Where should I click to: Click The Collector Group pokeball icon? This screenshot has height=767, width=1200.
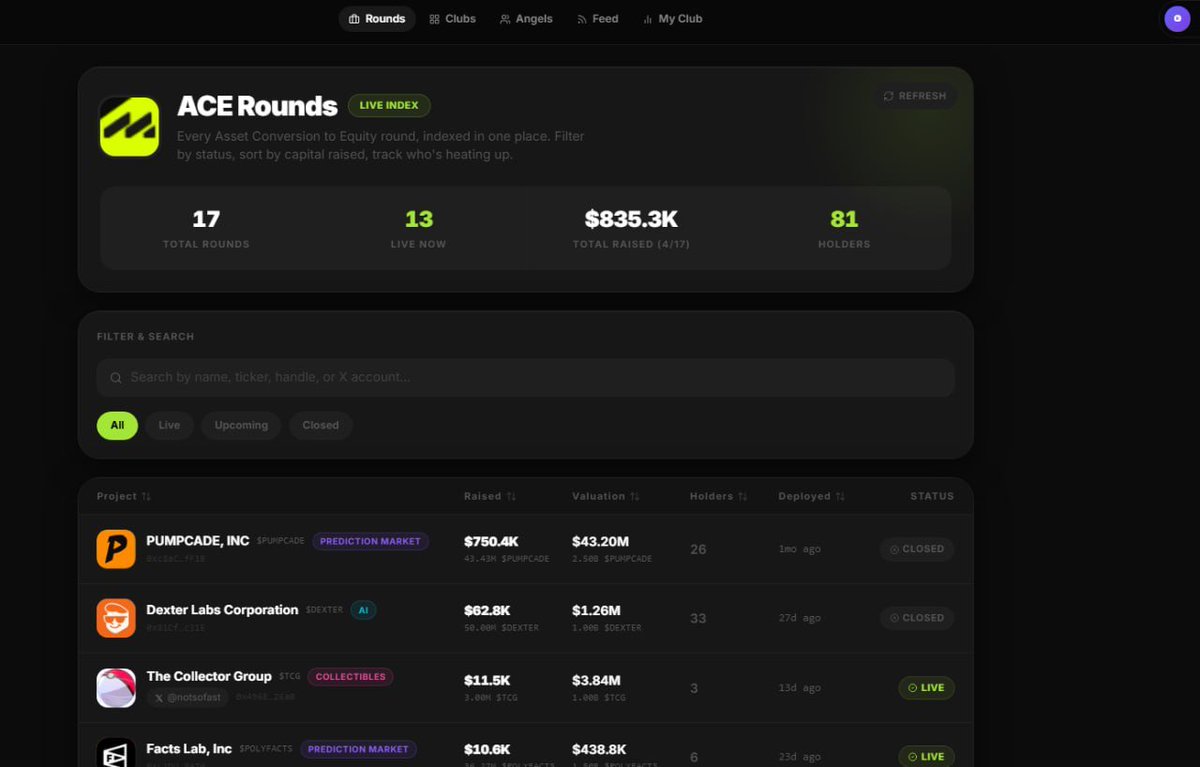[116, 688]
